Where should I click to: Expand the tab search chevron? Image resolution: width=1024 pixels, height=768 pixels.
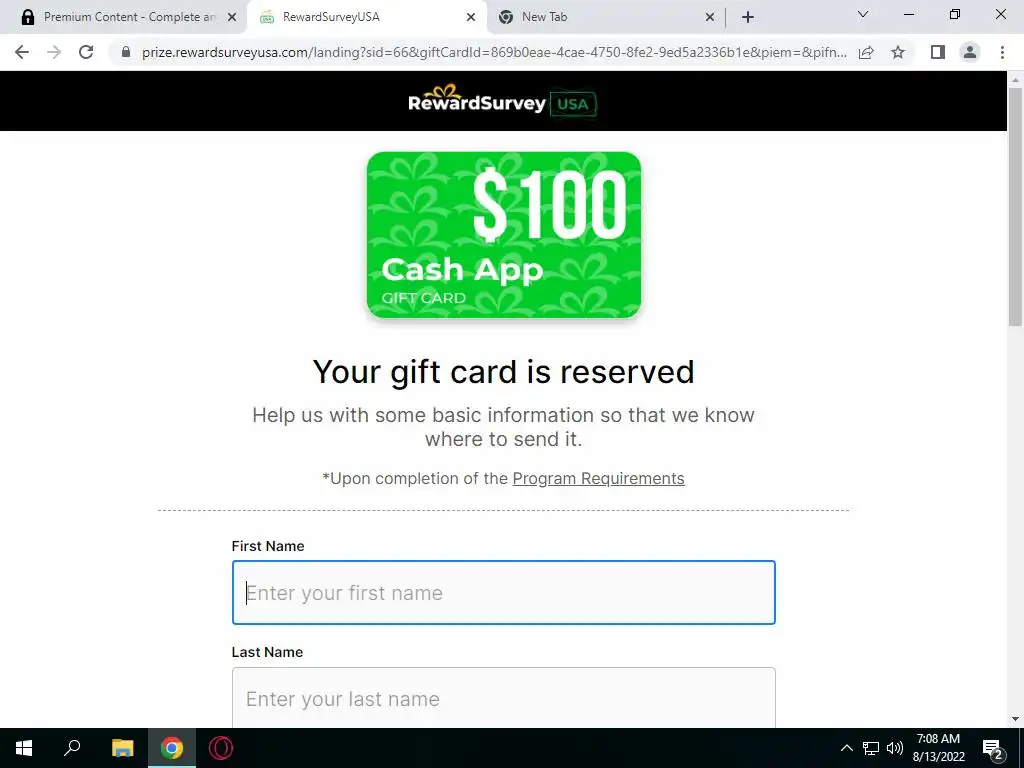(x=863, y=14)
